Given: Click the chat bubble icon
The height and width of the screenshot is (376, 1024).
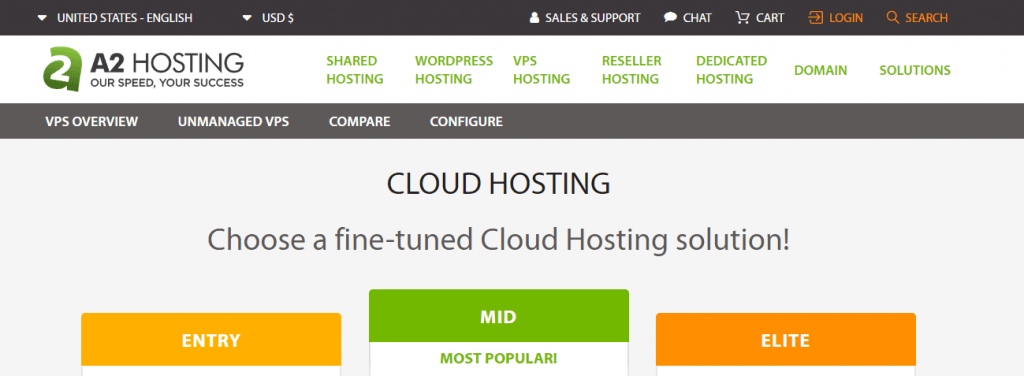Looking at the screenshot, I should pos(670,18).
